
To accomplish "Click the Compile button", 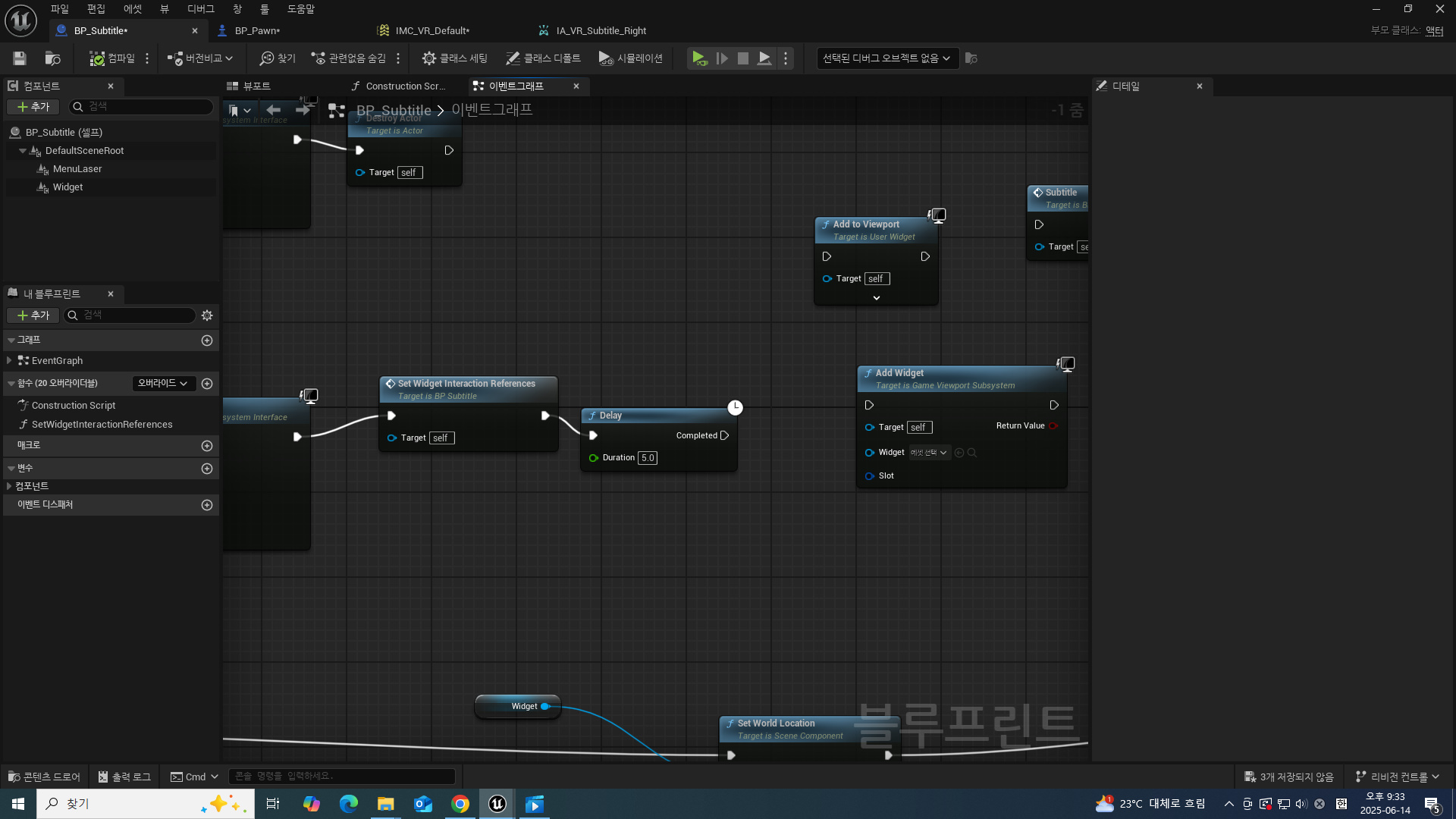I will pyautogui.click(x=111, y=58).
